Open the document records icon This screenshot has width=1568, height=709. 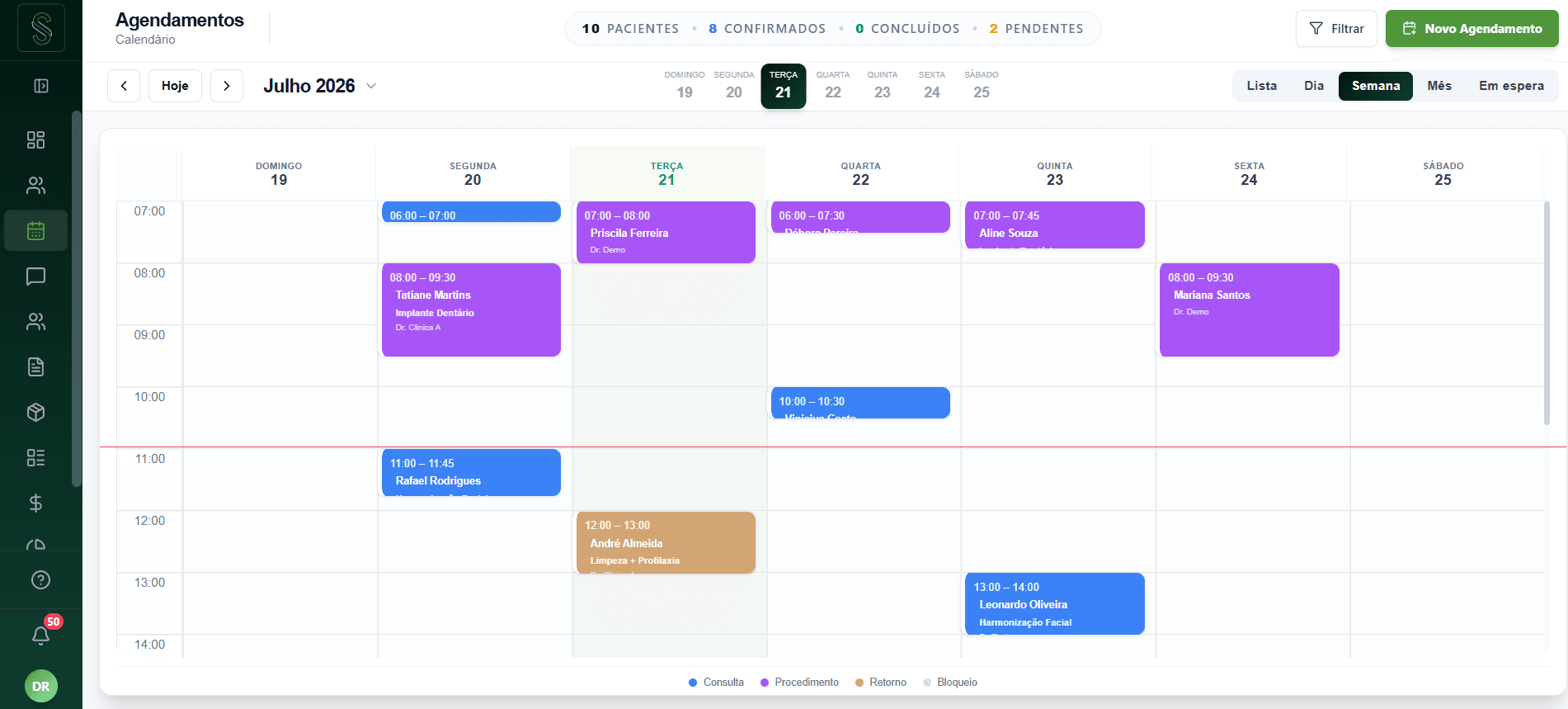pos(35,367)
